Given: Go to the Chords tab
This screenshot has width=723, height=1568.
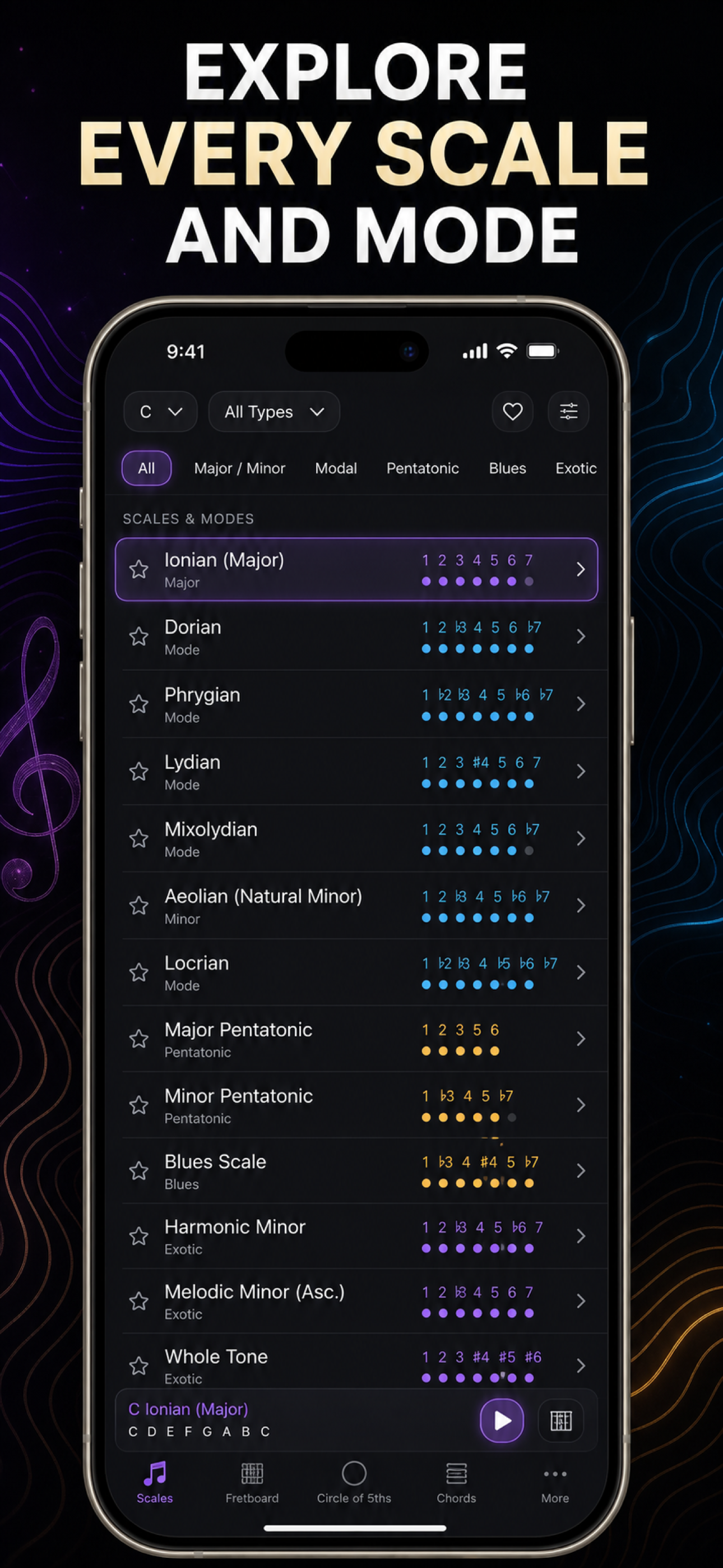Looking at the screenshot, I should 456,1483.
